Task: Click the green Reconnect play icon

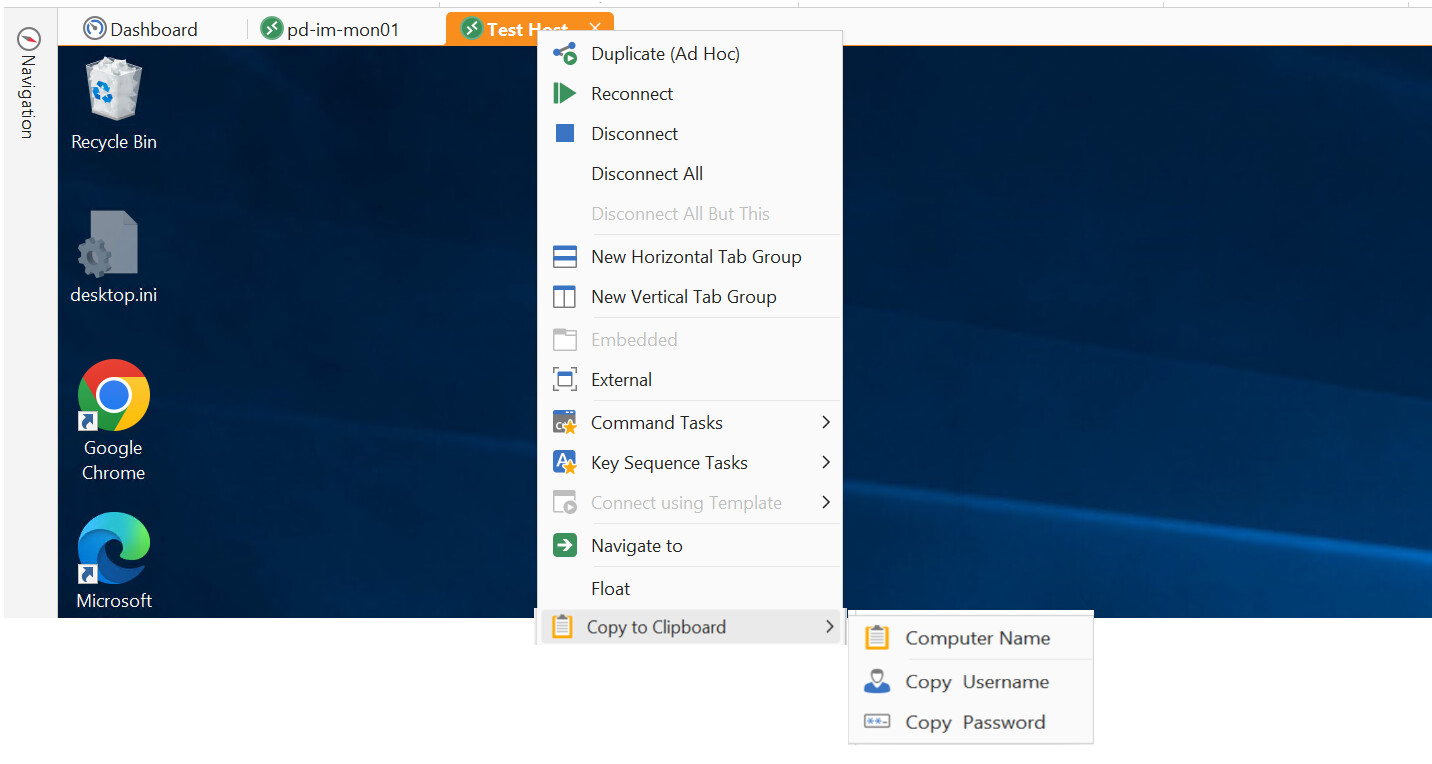Action: pos(565,94)
